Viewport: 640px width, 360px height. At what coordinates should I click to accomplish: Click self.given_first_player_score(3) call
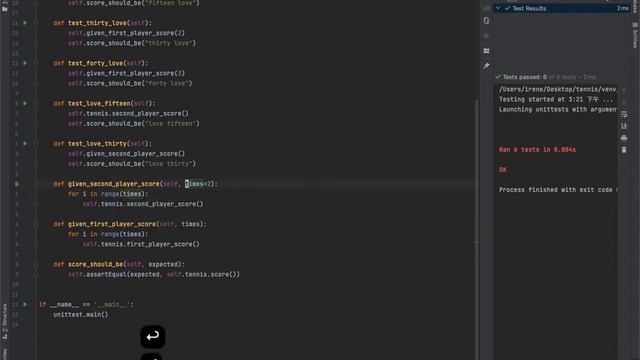126,73
